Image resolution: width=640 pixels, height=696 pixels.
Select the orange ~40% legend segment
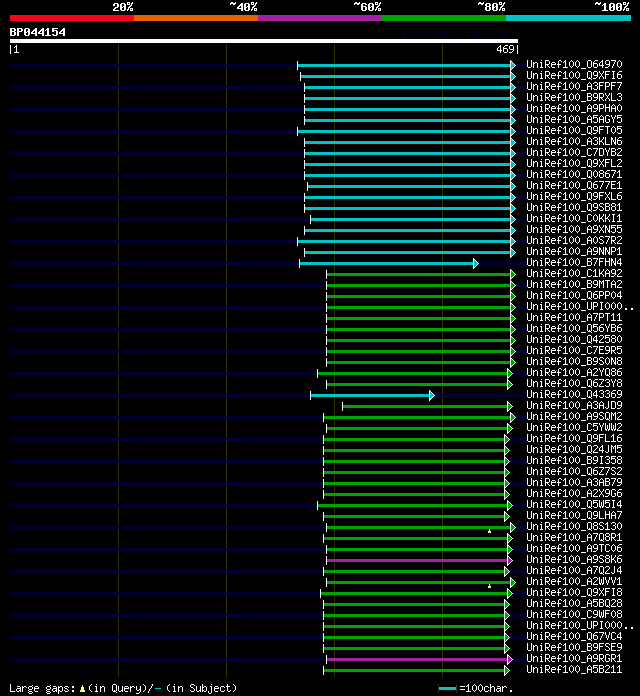pyautogui.click(x=196, y=18)
